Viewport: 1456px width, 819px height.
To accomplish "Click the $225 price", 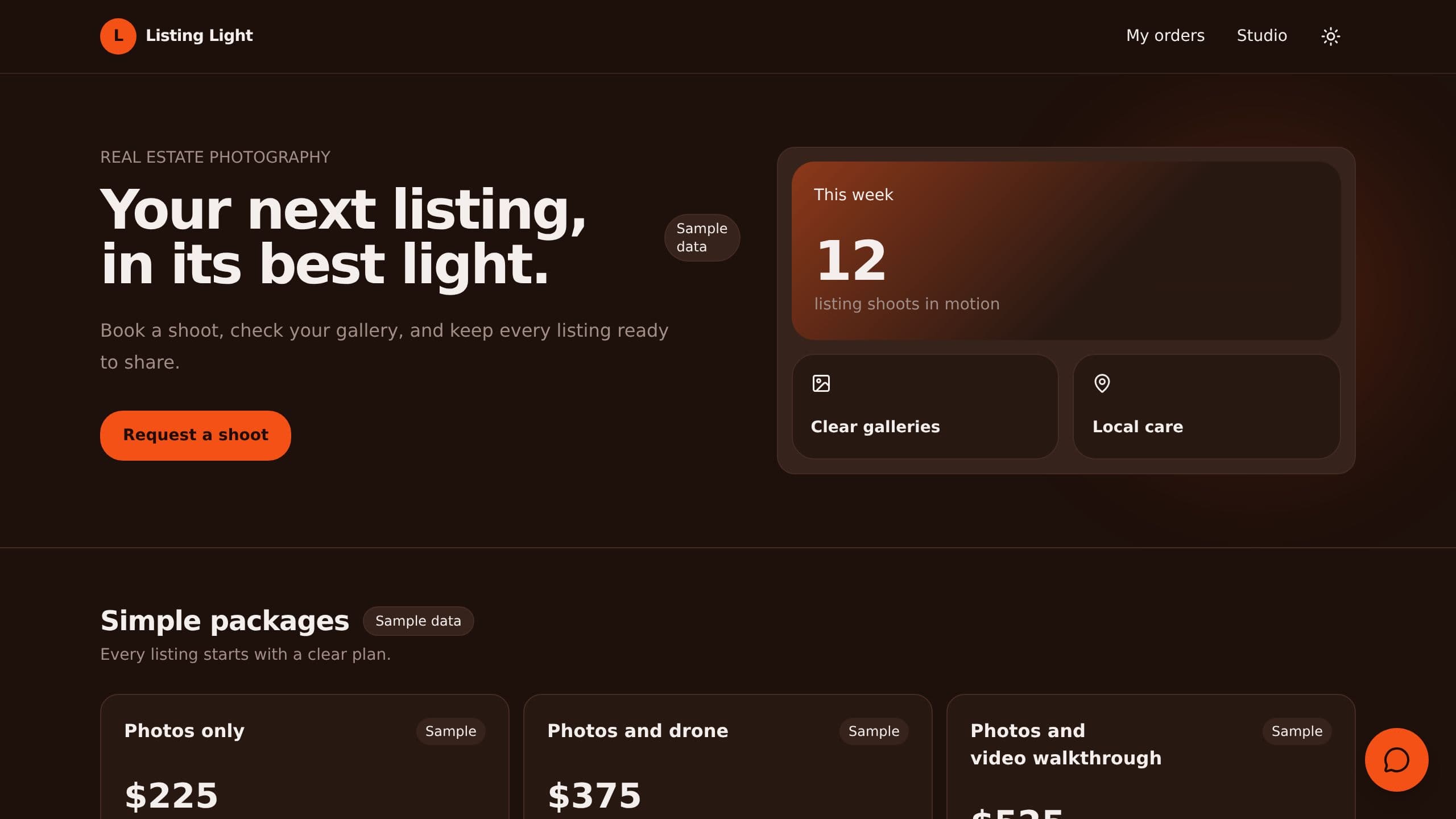I will pos(171,796).
